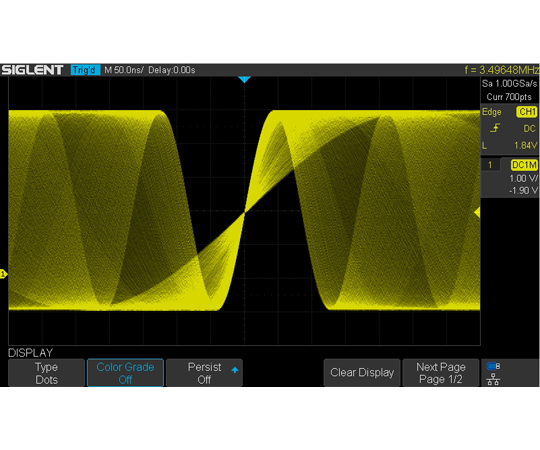540x450 pixels.
Task: Click the blue USB status icon
Action: (x=493, y=366)
